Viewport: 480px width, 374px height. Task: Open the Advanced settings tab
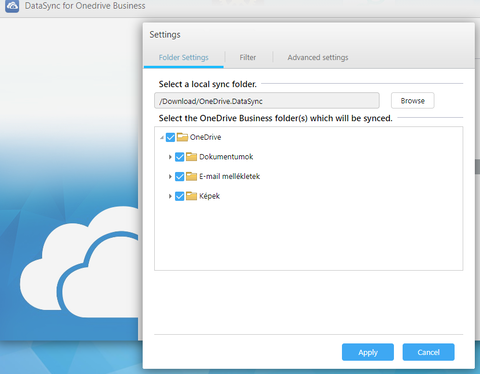(x=318, y=58)
